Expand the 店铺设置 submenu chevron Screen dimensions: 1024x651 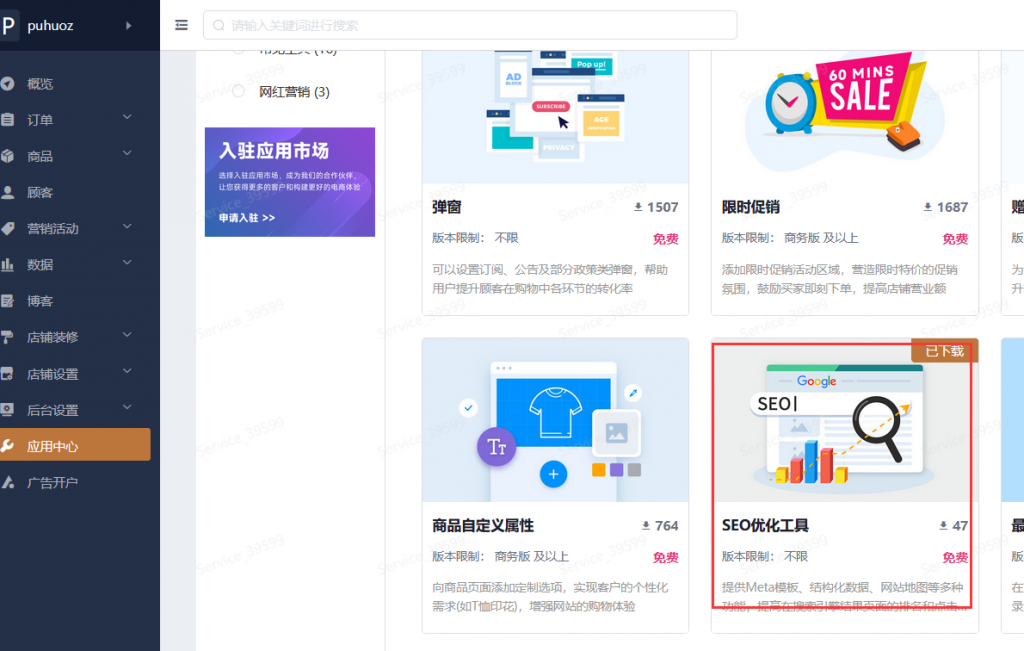click(128, 371)
